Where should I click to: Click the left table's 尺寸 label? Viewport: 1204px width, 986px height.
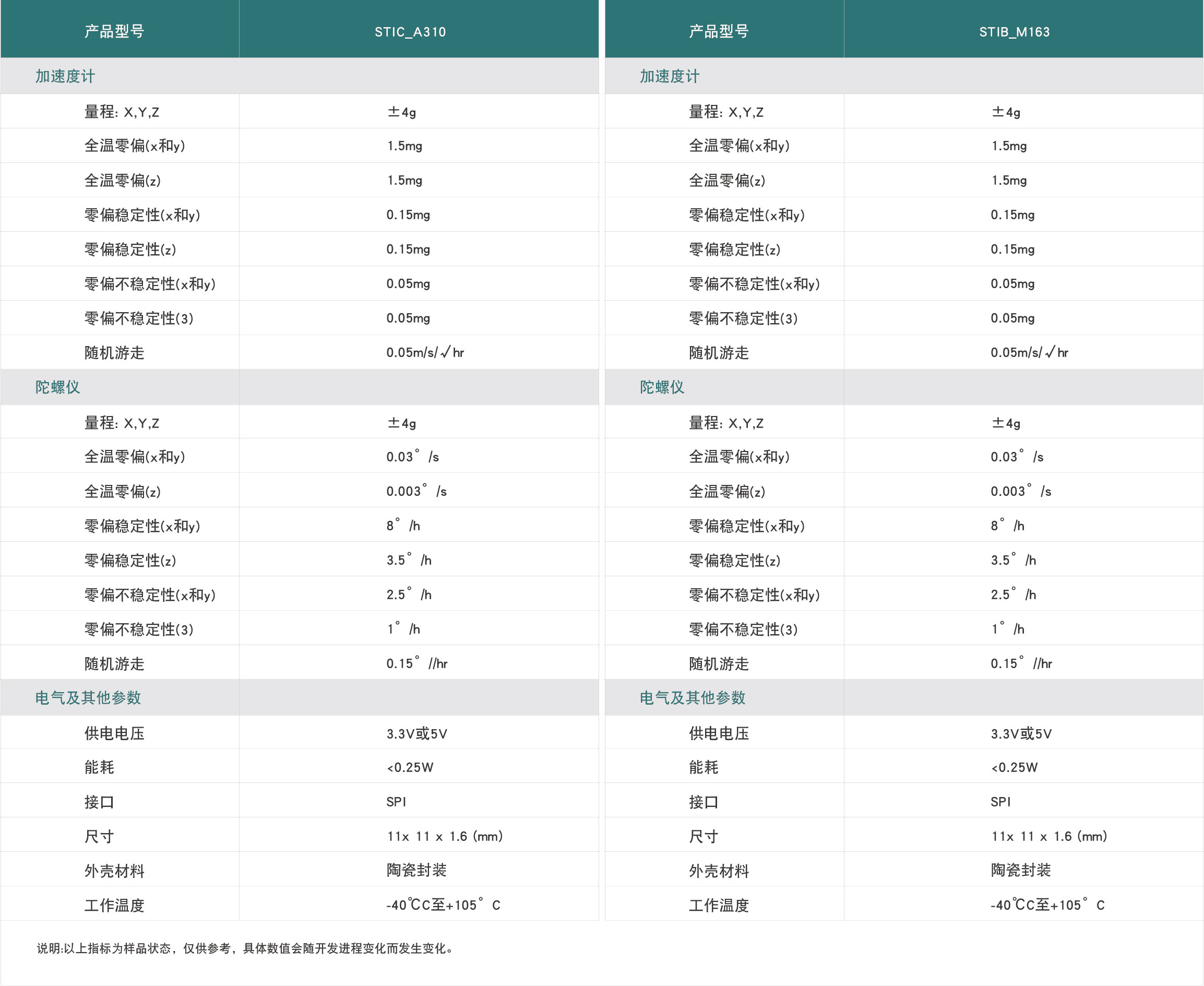[x=99, y=836]
